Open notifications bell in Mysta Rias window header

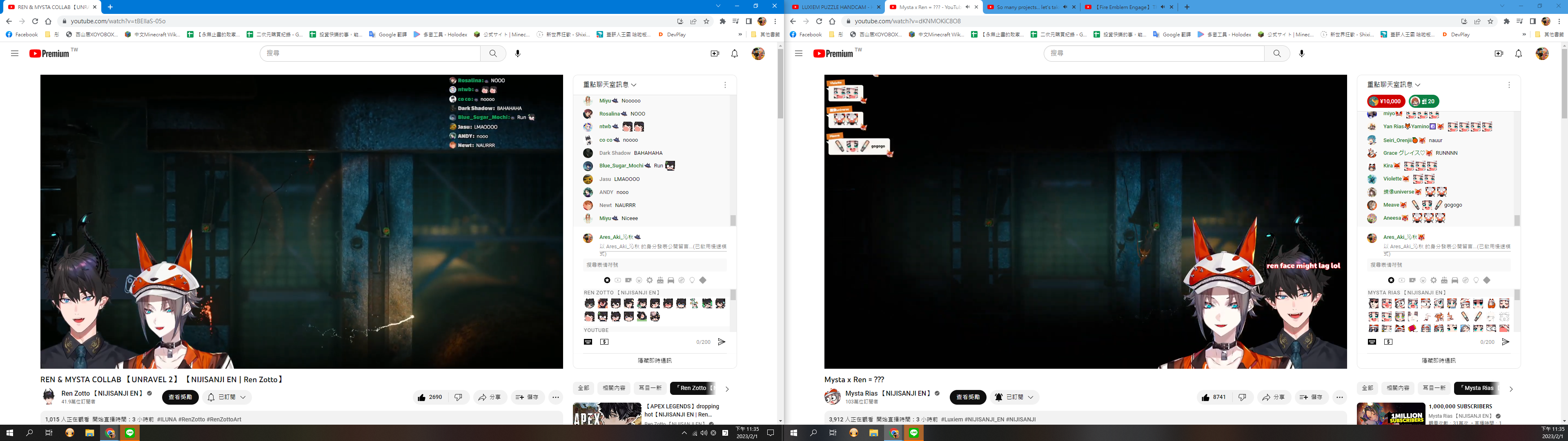coord(1519,53)
